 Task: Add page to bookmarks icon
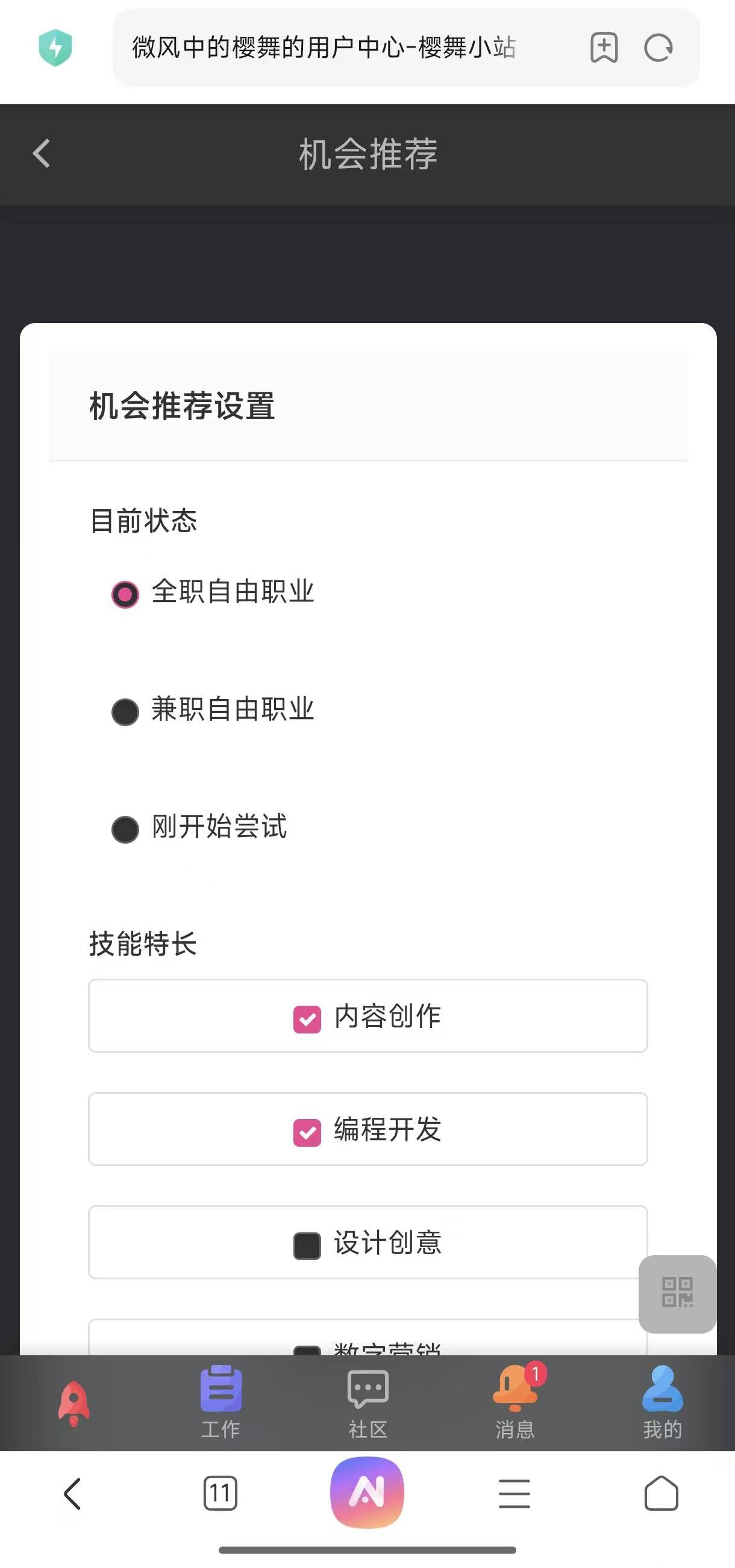coord(604,48)
